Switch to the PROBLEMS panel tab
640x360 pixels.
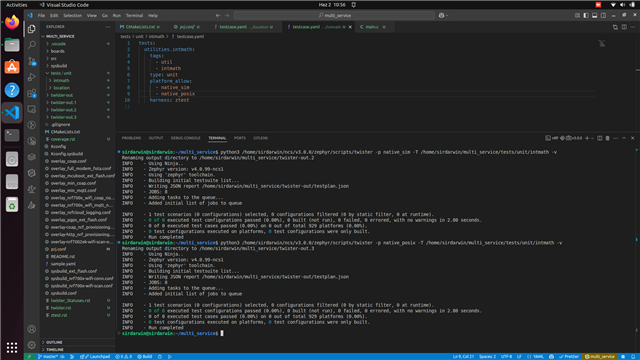click(x=131, y=138)
